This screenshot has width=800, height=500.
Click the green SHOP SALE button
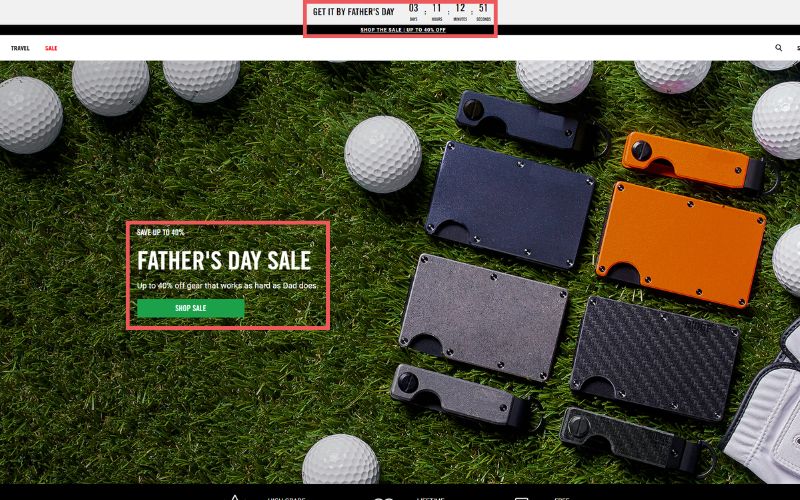pos(191,308)
